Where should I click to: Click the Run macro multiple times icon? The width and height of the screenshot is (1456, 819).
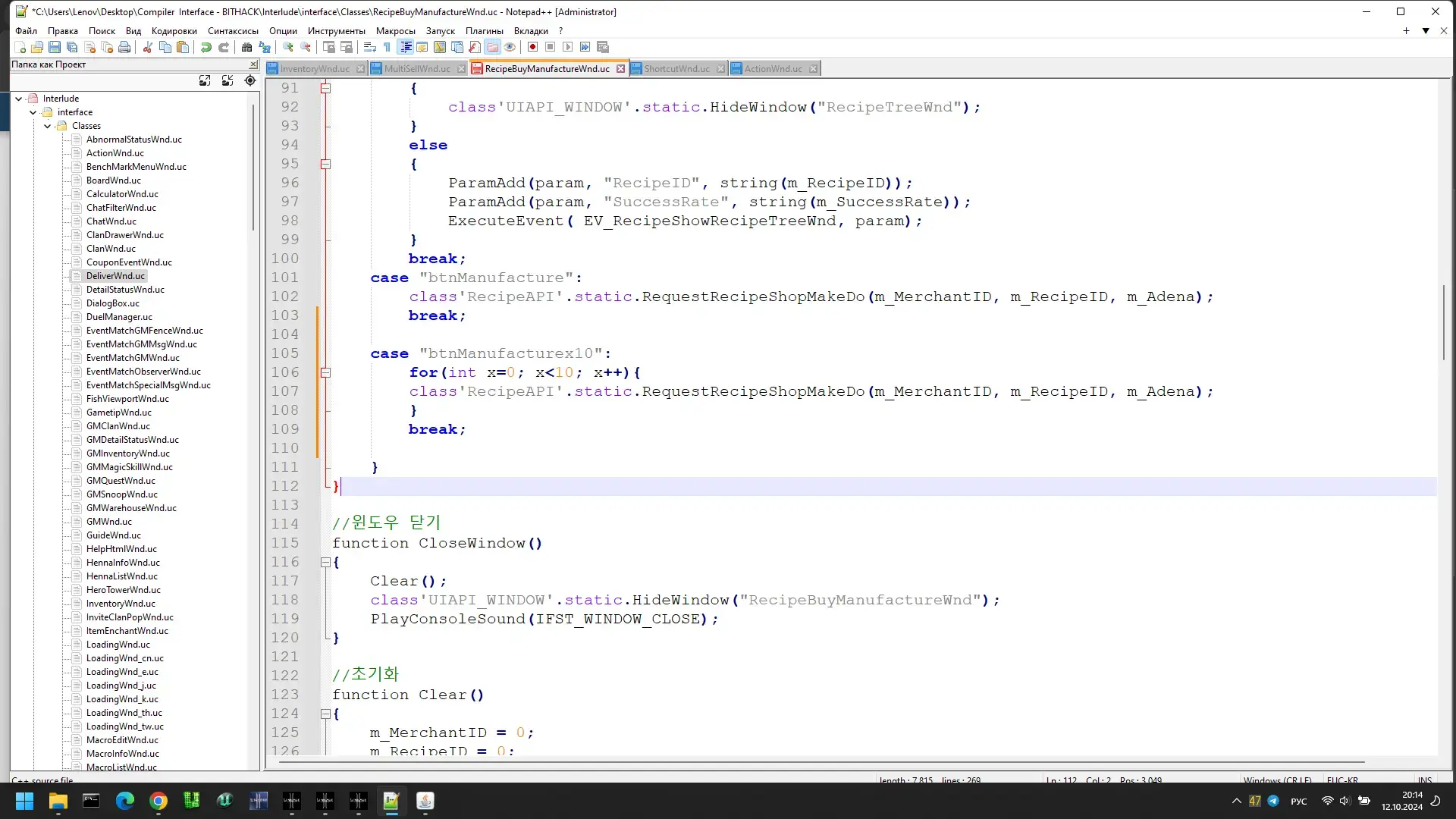click(x=585, y=47)
